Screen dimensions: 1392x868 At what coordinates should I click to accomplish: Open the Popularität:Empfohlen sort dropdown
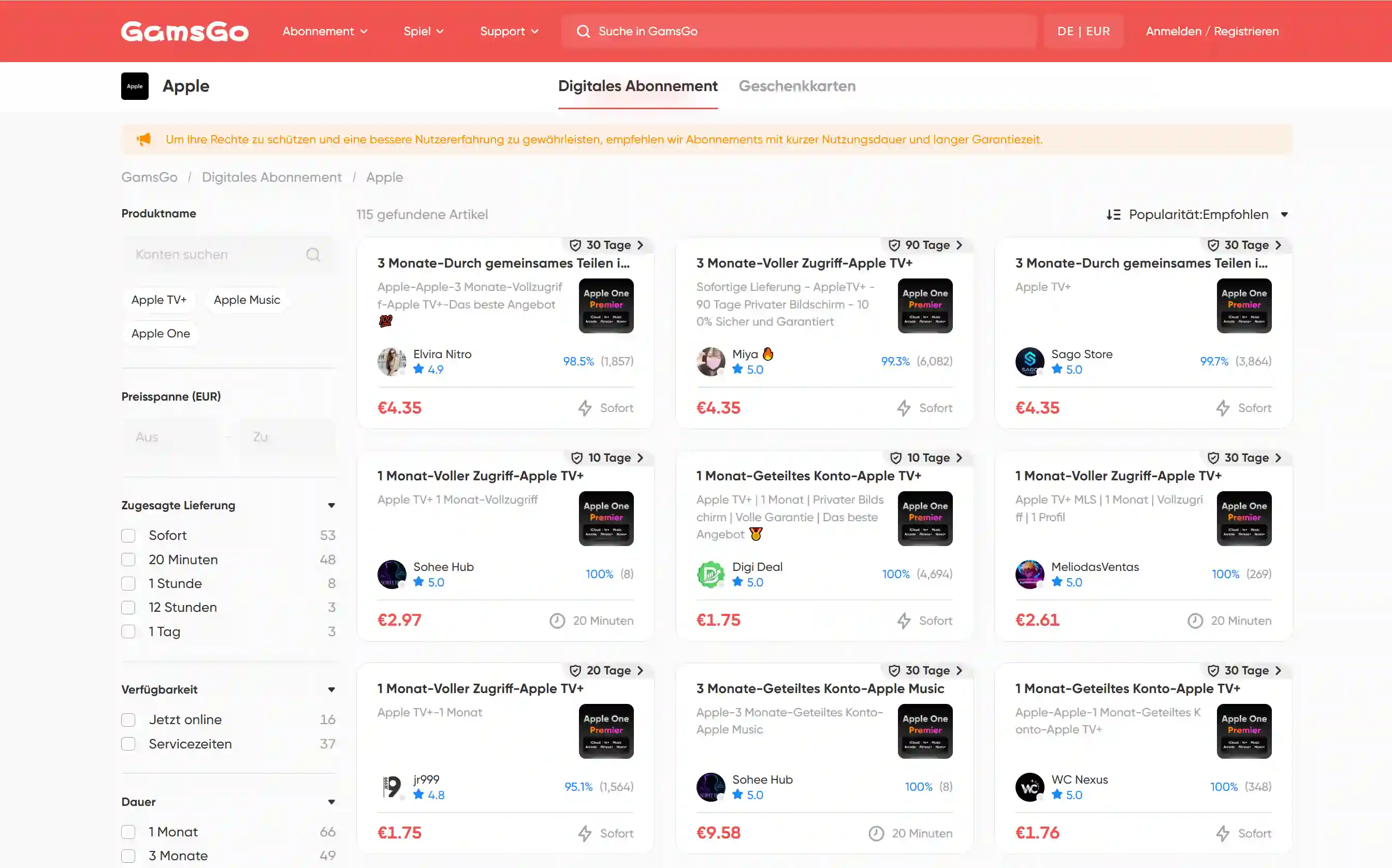point(1198,215)
